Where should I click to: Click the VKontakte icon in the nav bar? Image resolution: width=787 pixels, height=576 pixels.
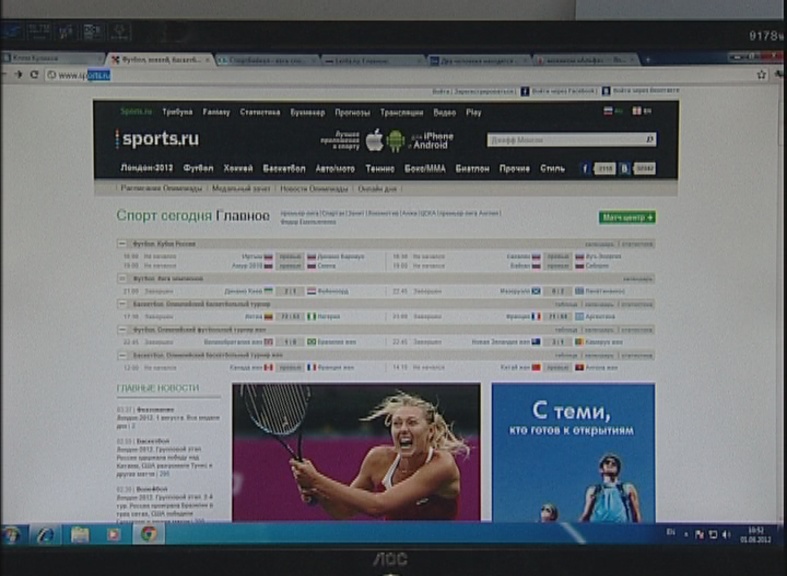(624, 169)
